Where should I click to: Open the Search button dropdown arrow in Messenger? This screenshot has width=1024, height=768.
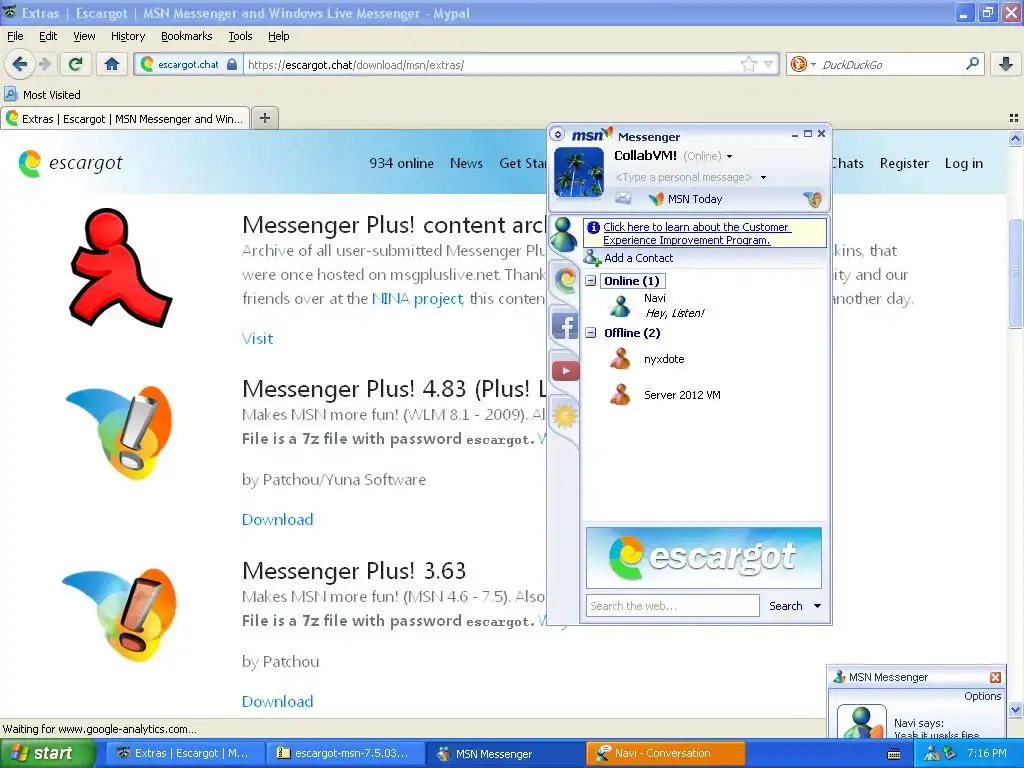click(x=817, y=606)
